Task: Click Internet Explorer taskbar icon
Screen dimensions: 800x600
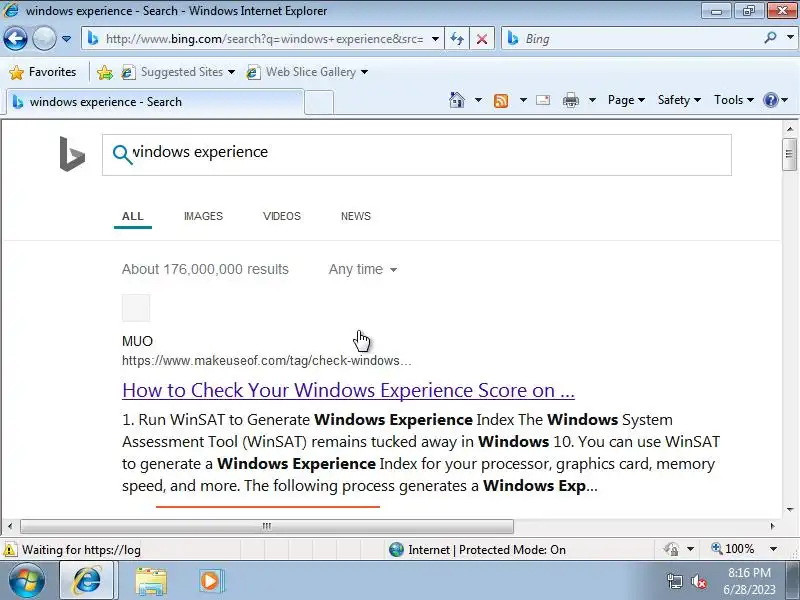Action: [88, 581]
